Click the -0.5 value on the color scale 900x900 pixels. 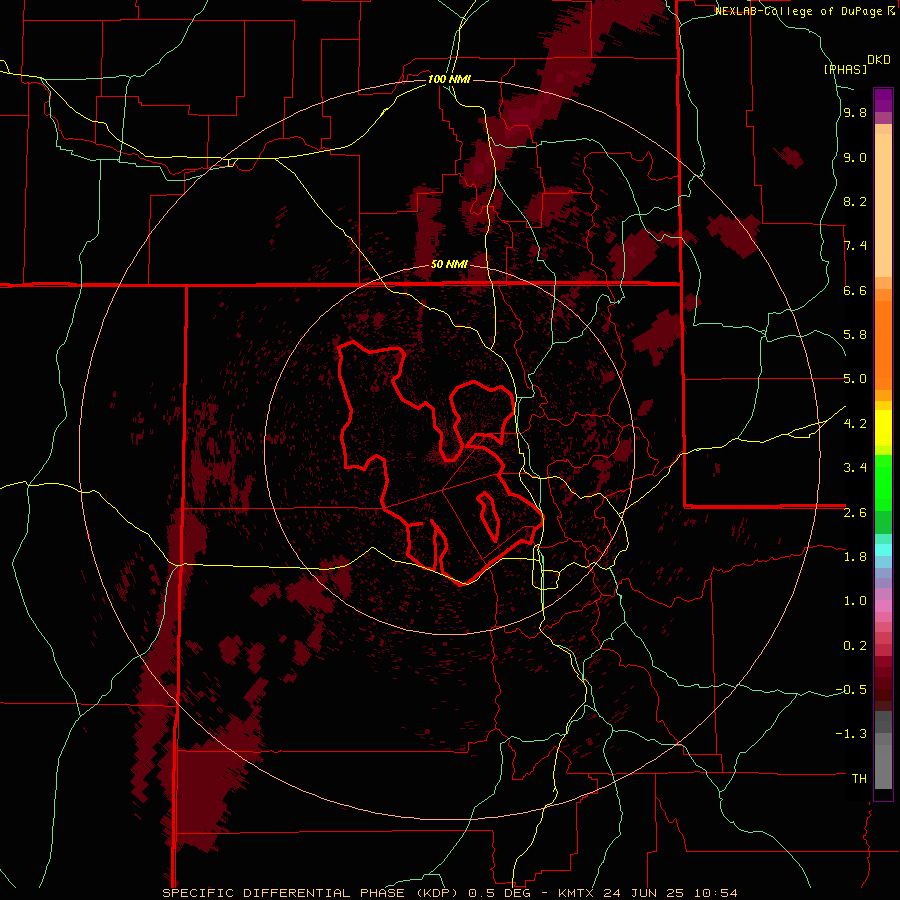(x=851, y=689)
